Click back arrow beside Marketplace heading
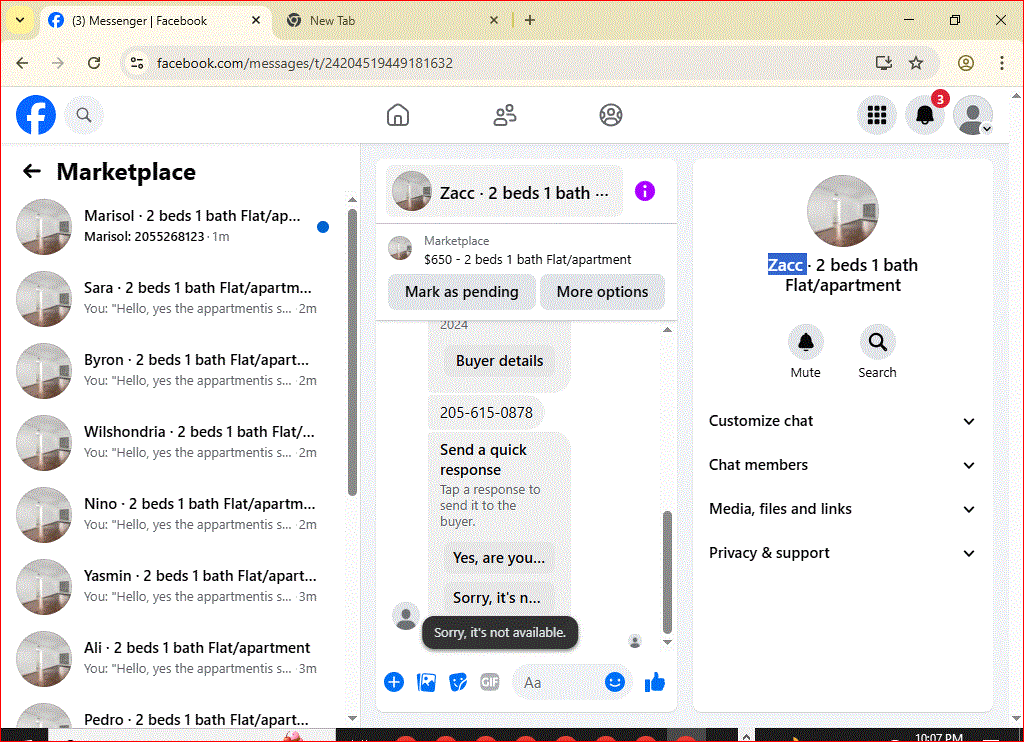1024x742 pixels. tap(31, 171)
